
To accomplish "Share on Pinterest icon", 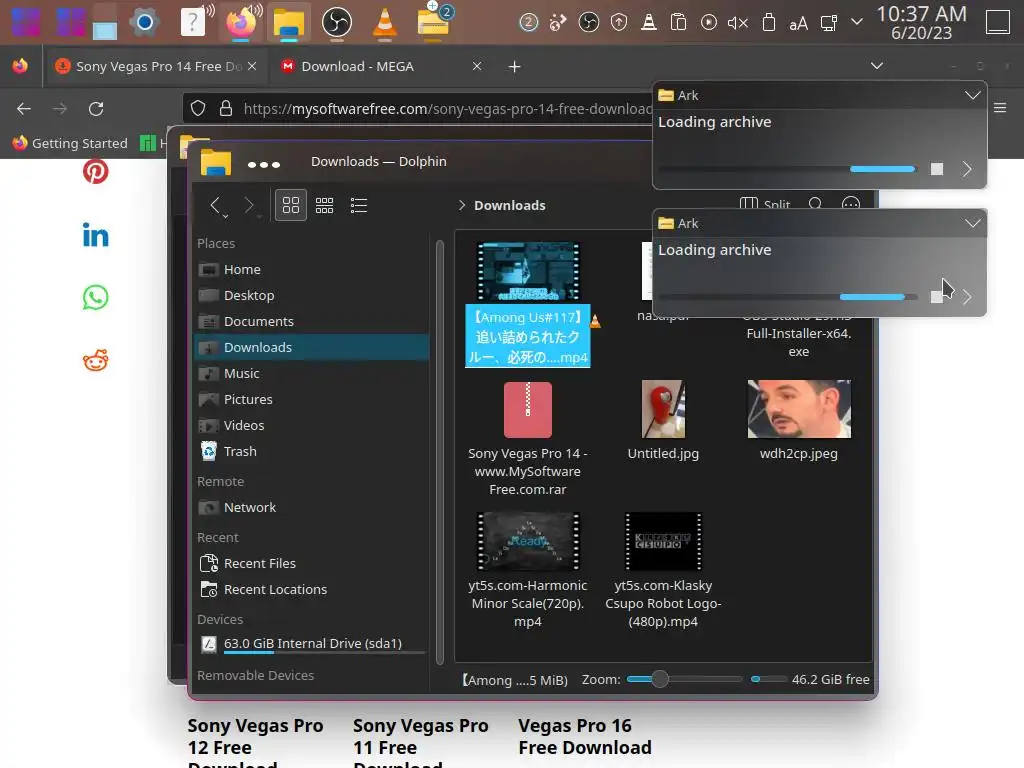I will (x=95, y=172).
